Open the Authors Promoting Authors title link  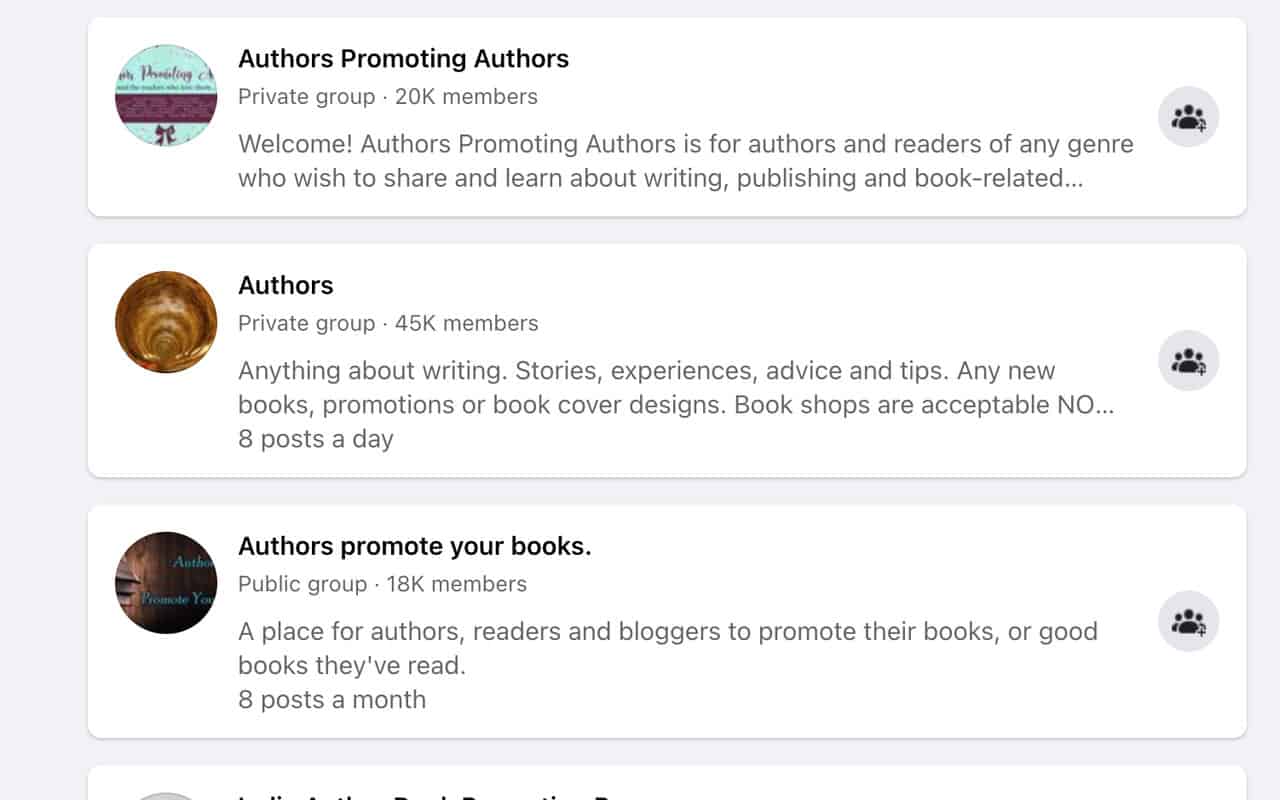click(403, 59)
